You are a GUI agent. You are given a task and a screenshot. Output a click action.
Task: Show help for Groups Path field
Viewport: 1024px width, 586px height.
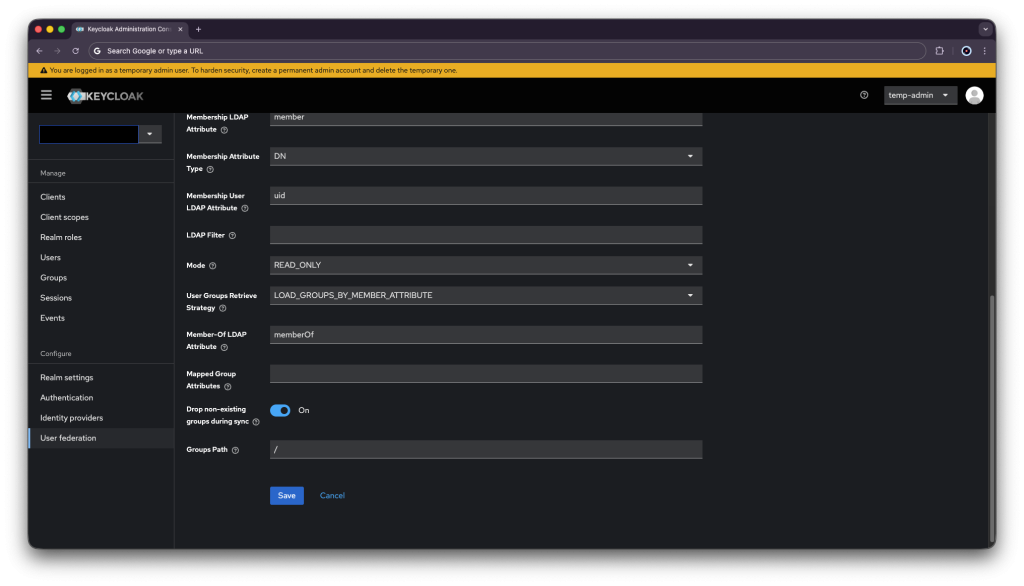click(236, 450)
